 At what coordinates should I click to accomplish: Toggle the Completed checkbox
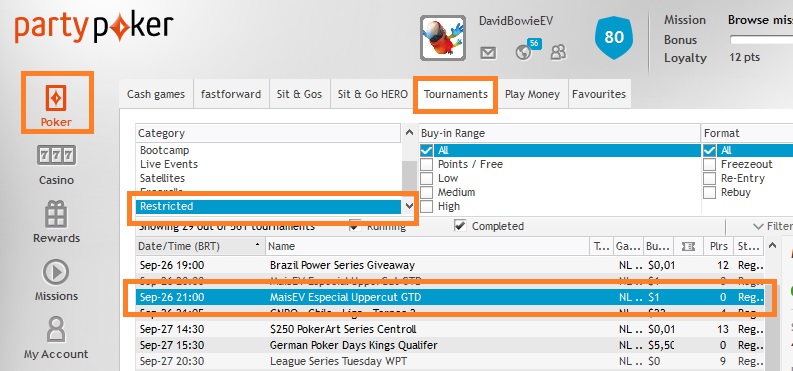460,226
